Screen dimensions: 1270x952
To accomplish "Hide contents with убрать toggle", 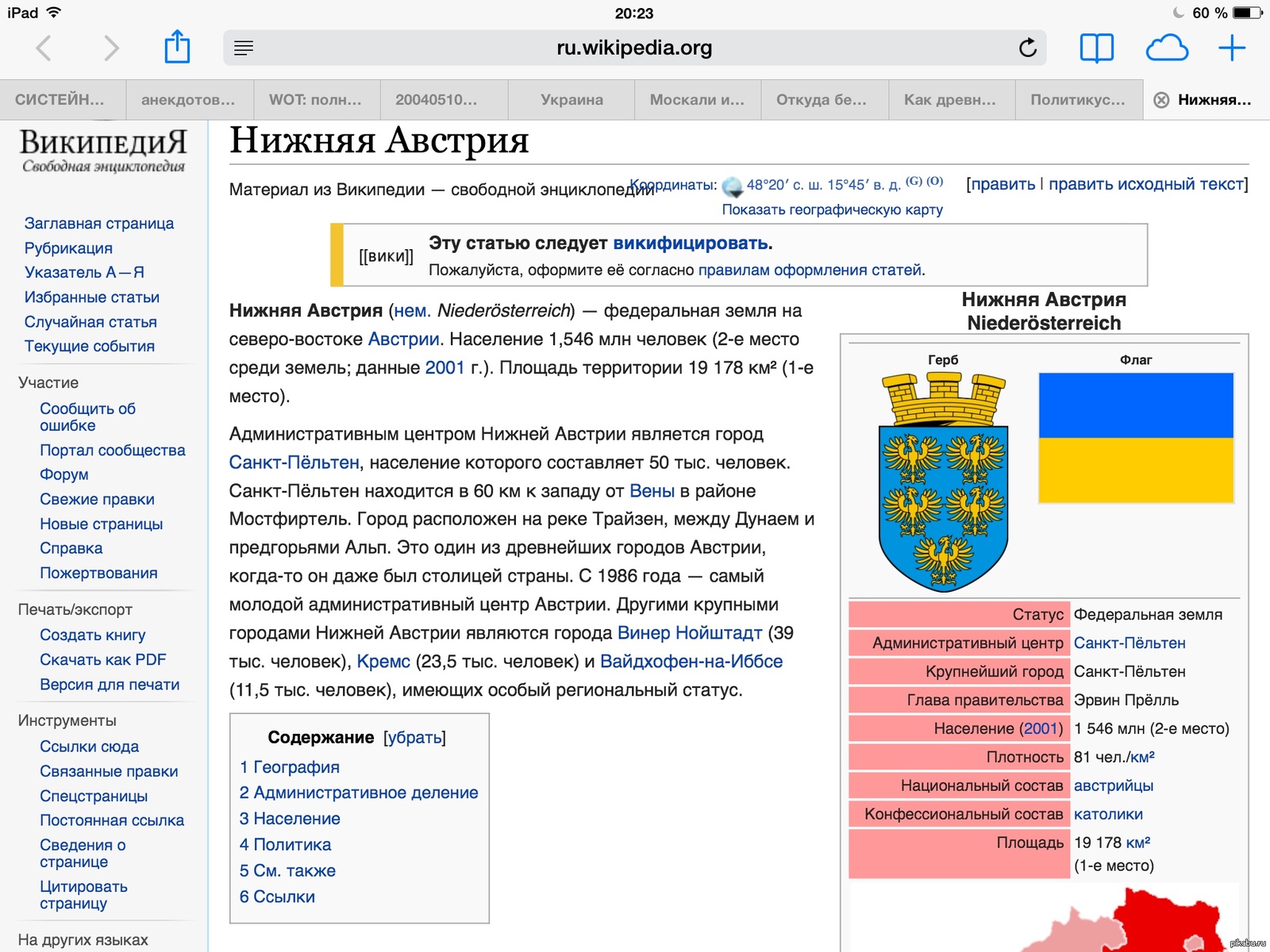I will pyautogui.click(x=414, y=738).
